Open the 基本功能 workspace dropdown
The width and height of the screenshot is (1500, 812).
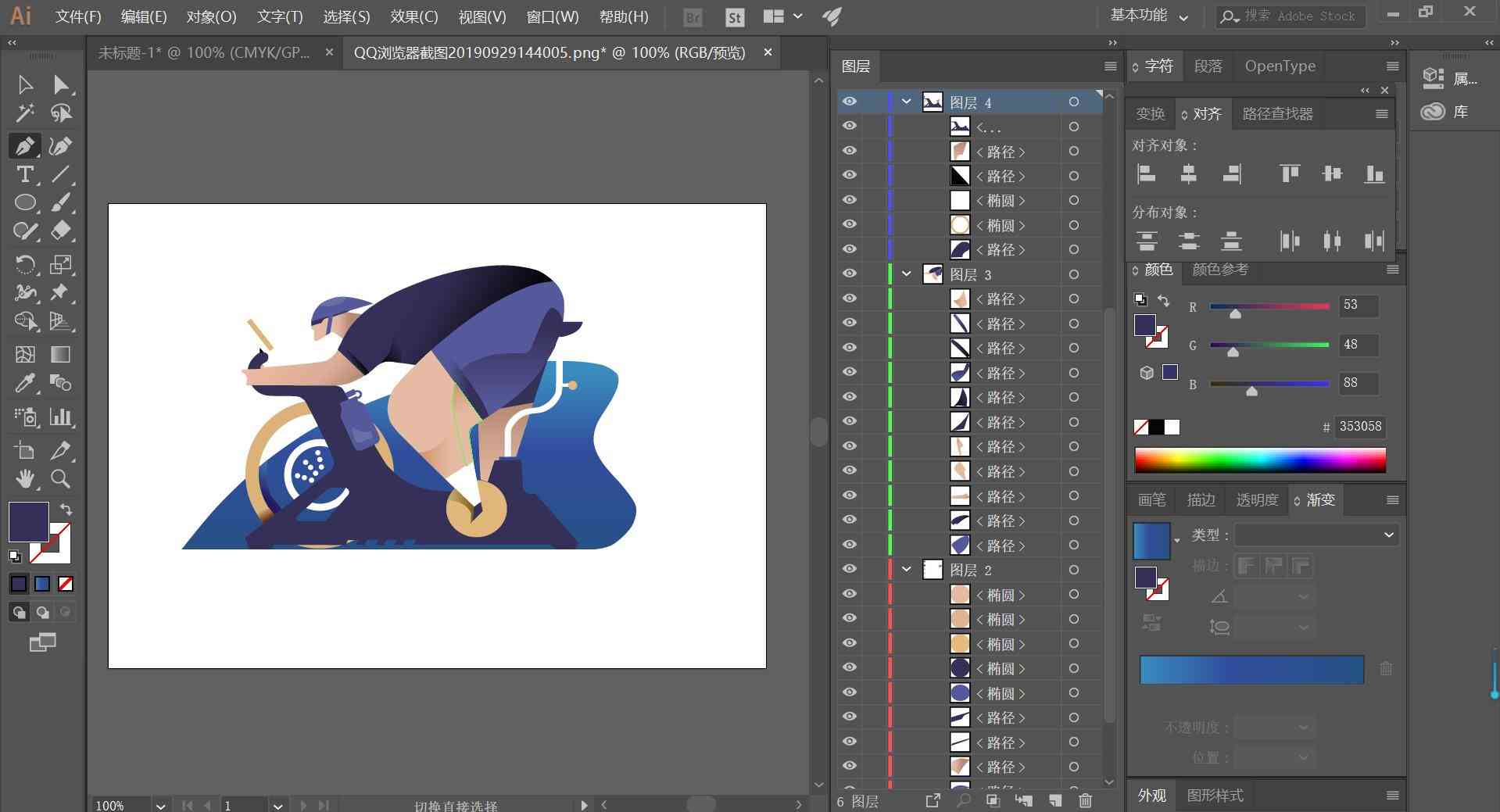coord(1149,16)
